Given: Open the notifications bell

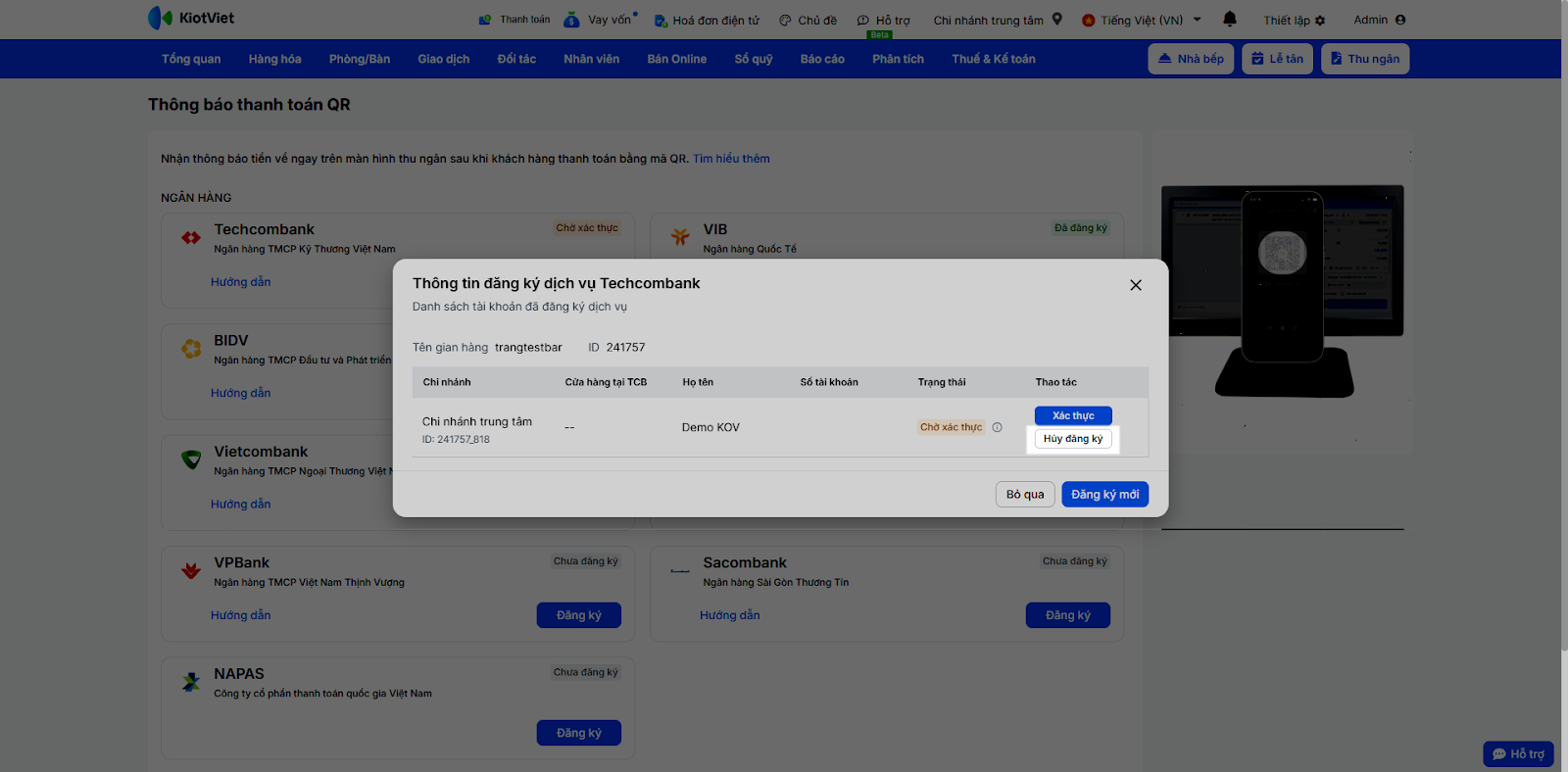Looking at the screenshot, I should 1230,19.
